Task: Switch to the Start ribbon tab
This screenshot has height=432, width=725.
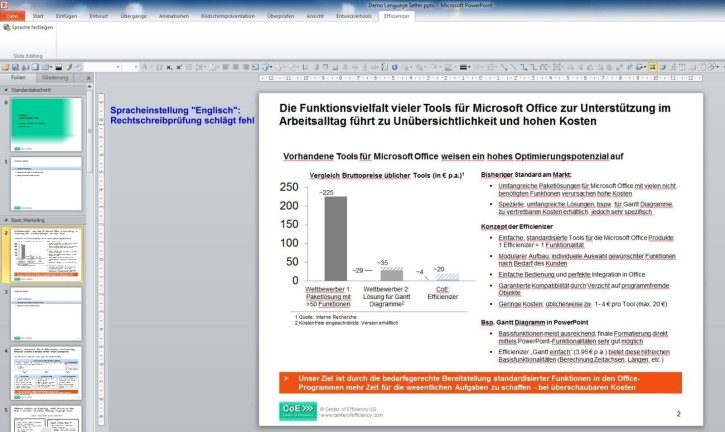Action: pos(38,16)
